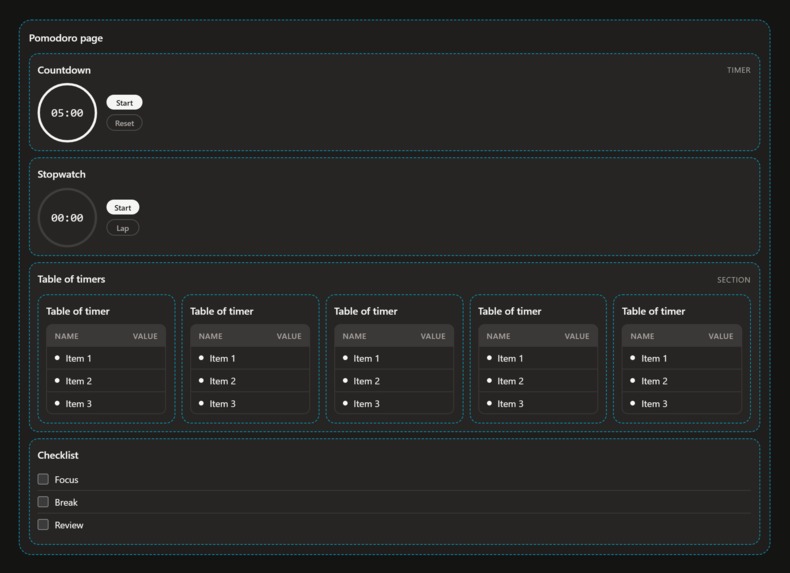Image resolution: width=790 pixels, height=573 pixels.
Task: Select Item 2 in the fifth timer table
Action: click(682, 381)
